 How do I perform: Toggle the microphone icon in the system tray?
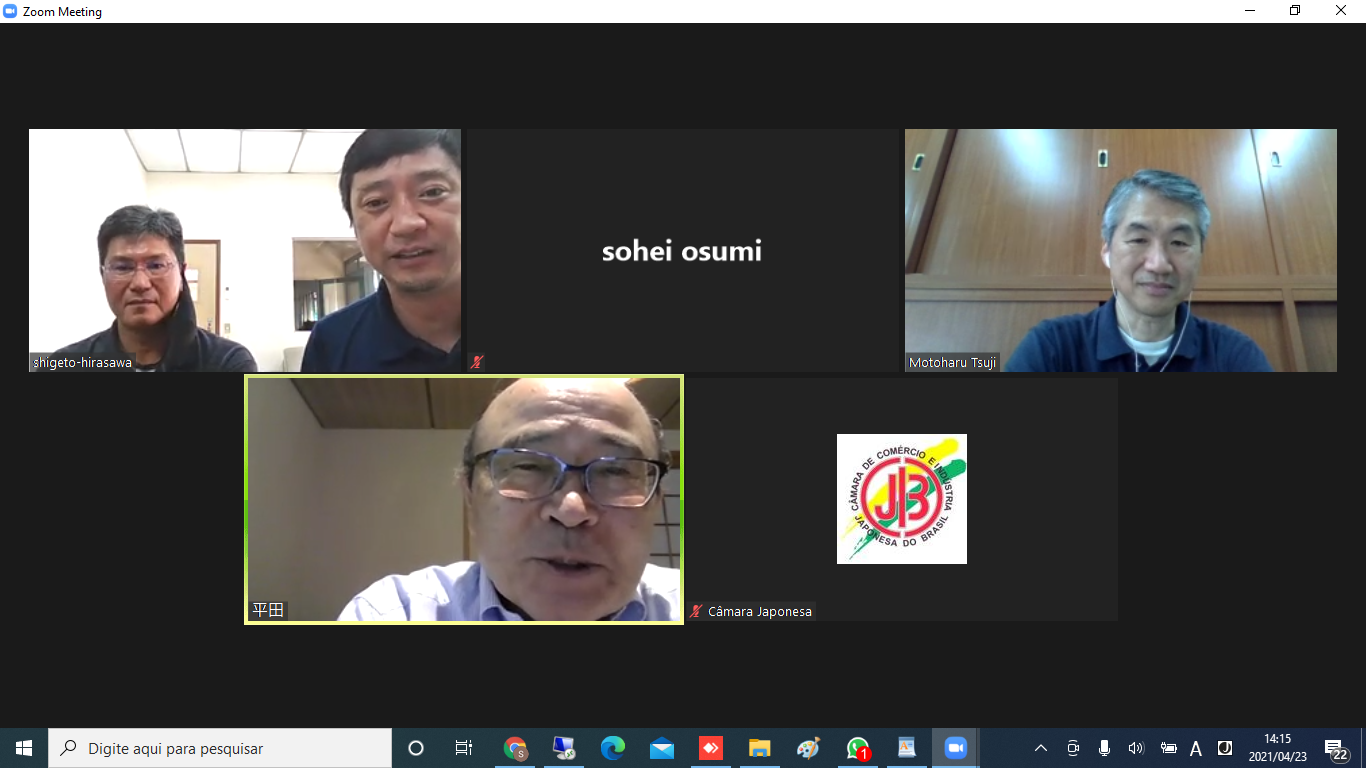point(1104,748)
